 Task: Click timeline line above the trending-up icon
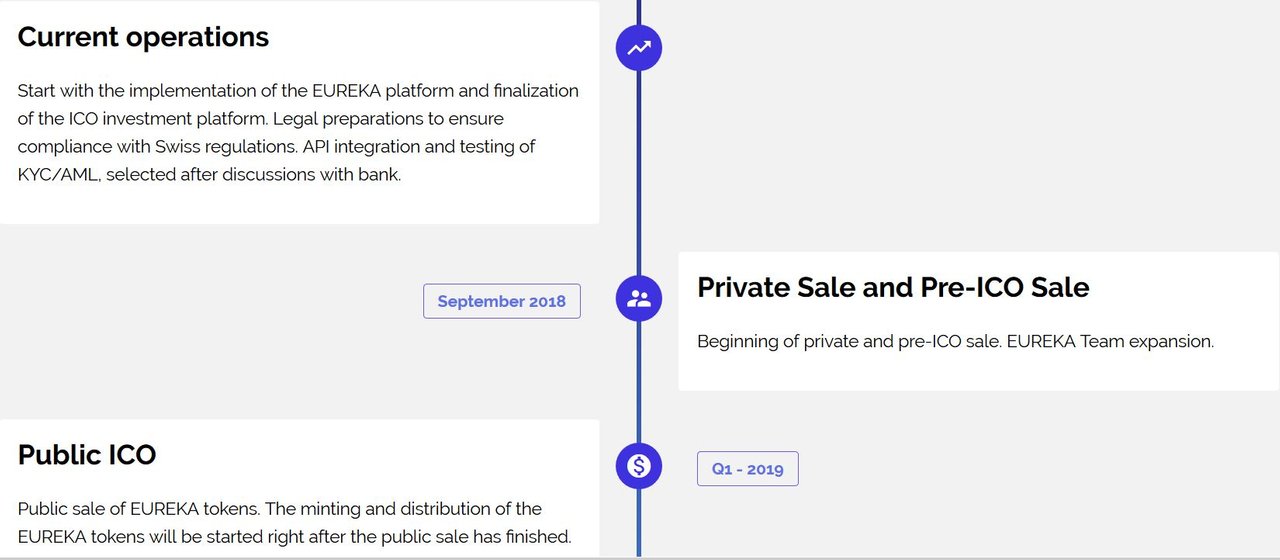(639, 10)
